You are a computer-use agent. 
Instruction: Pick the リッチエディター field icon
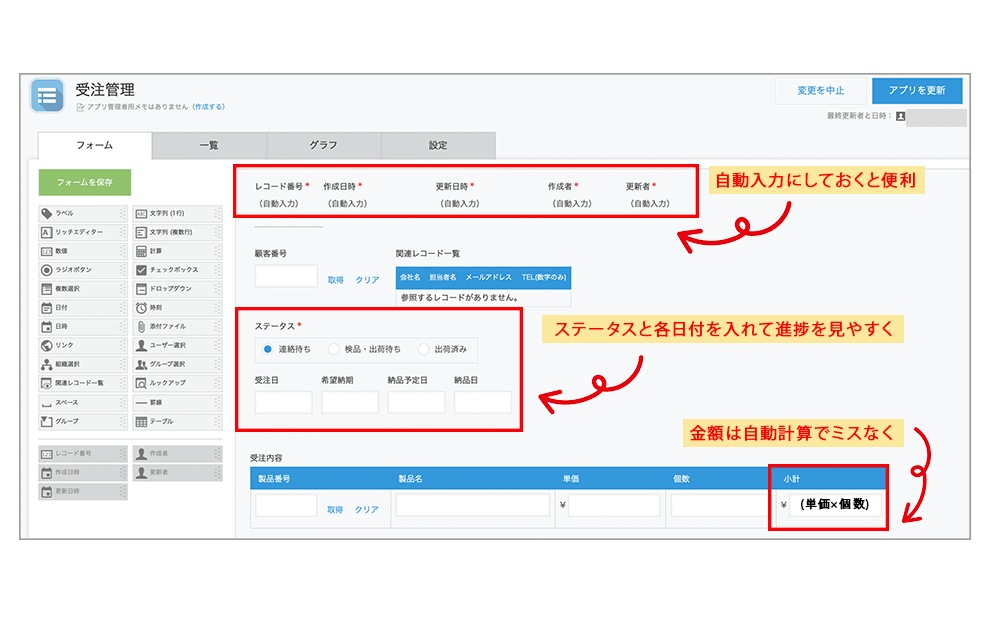[46, 232]
